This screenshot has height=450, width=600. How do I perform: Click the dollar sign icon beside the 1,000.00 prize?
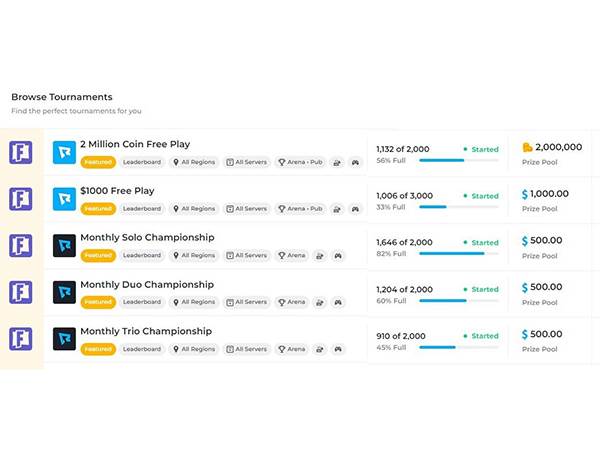[525, 194]
